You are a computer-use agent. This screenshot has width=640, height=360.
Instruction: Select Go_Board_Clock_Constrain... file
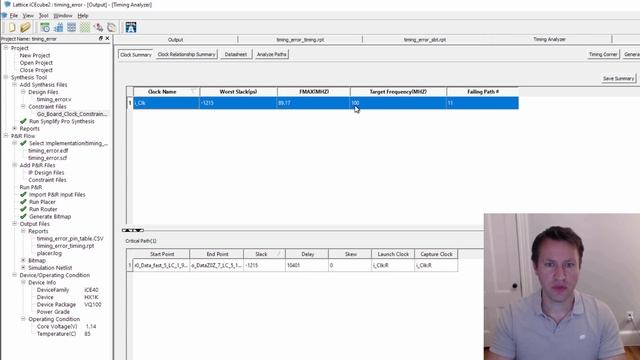[x=72, y=114]
